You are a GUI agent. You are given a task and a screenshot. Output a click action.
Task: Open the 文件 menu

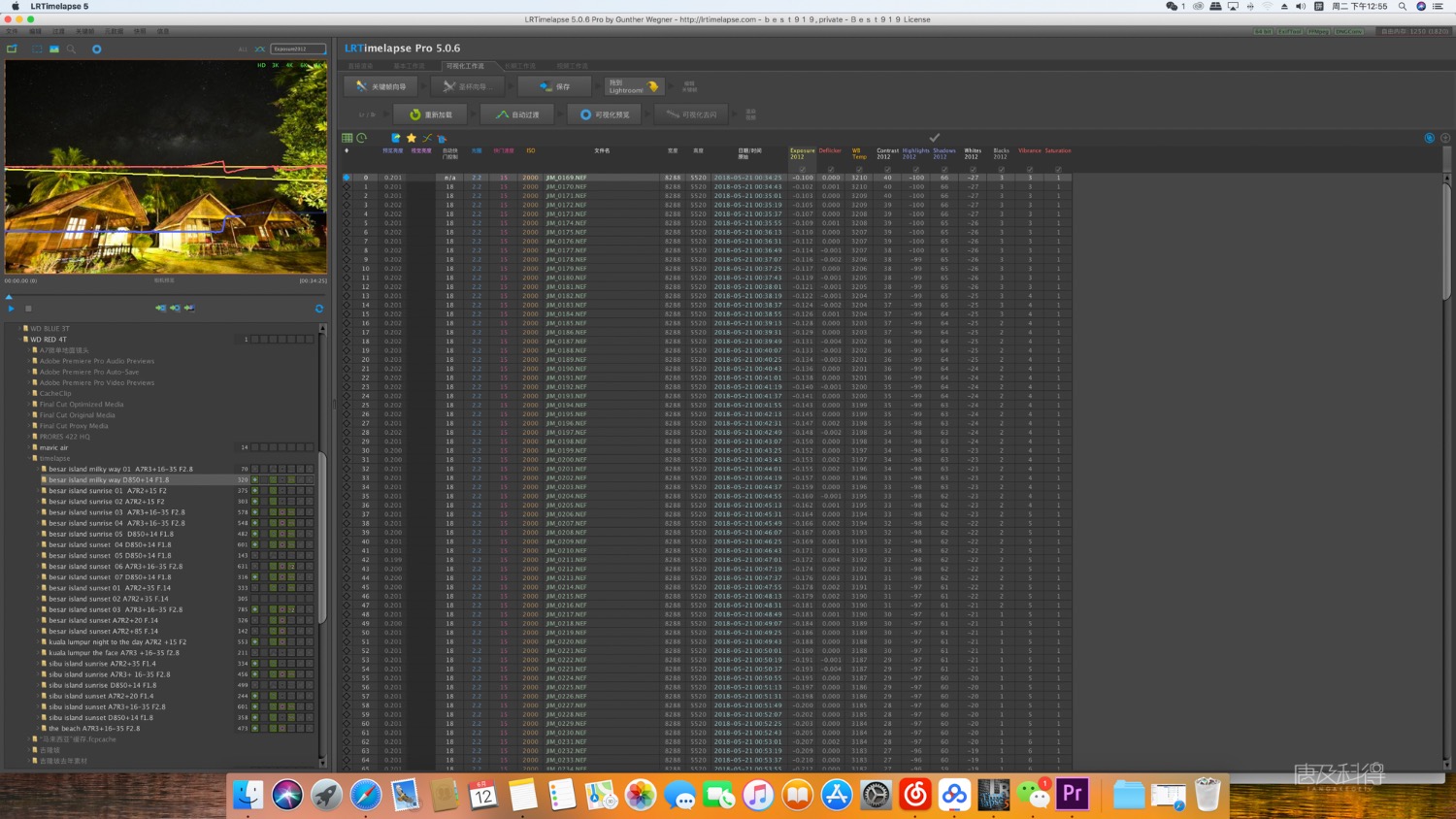12,31
